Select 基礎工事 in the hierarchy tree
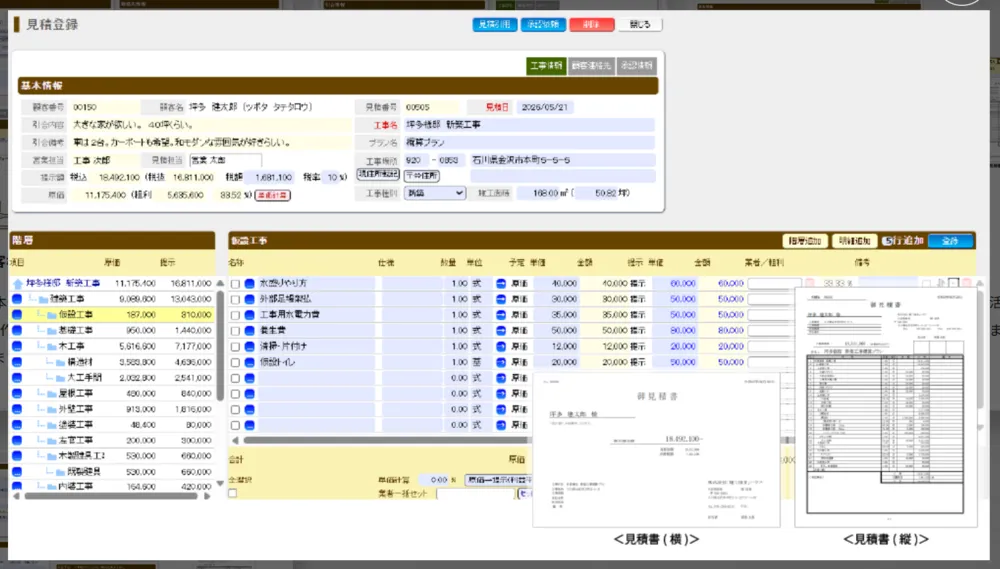This screenshot has height=569, width=1000. click(x=76, y=330)
